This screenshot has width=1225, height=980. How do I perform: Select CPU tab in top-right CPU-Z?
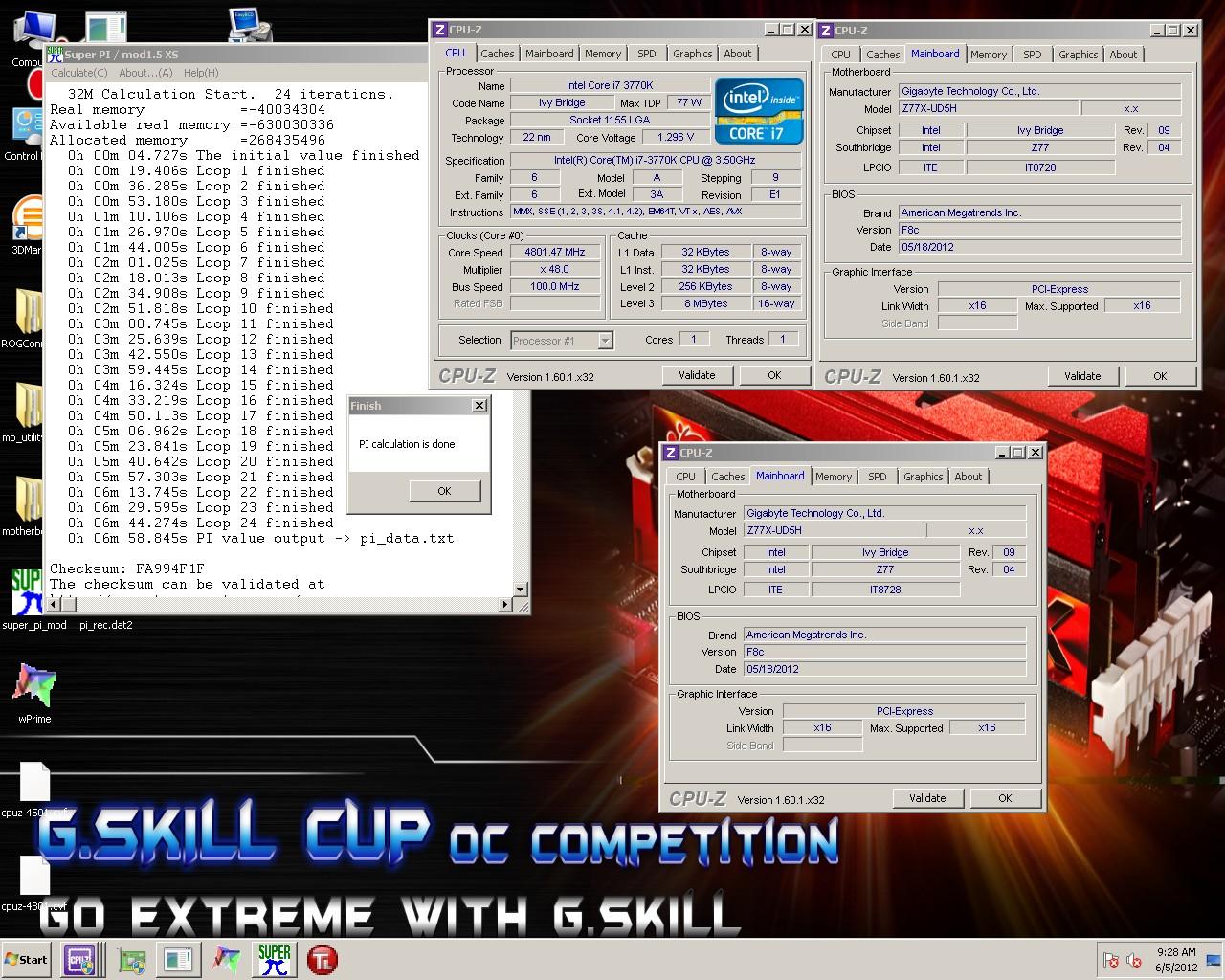click(x=841, y=55)
